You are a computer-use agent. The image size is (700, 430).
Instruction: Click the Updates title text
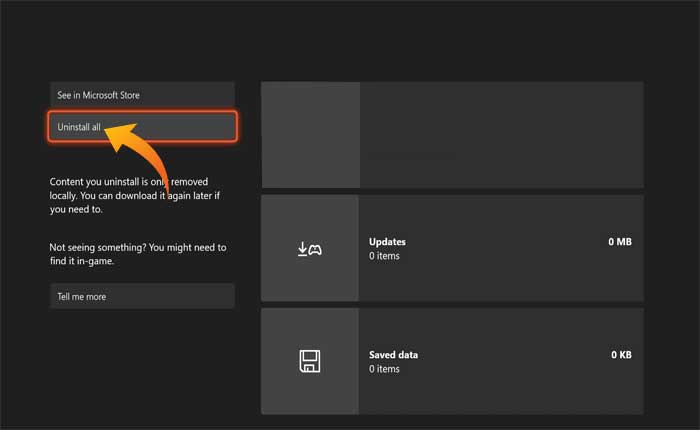click(387, 242)
